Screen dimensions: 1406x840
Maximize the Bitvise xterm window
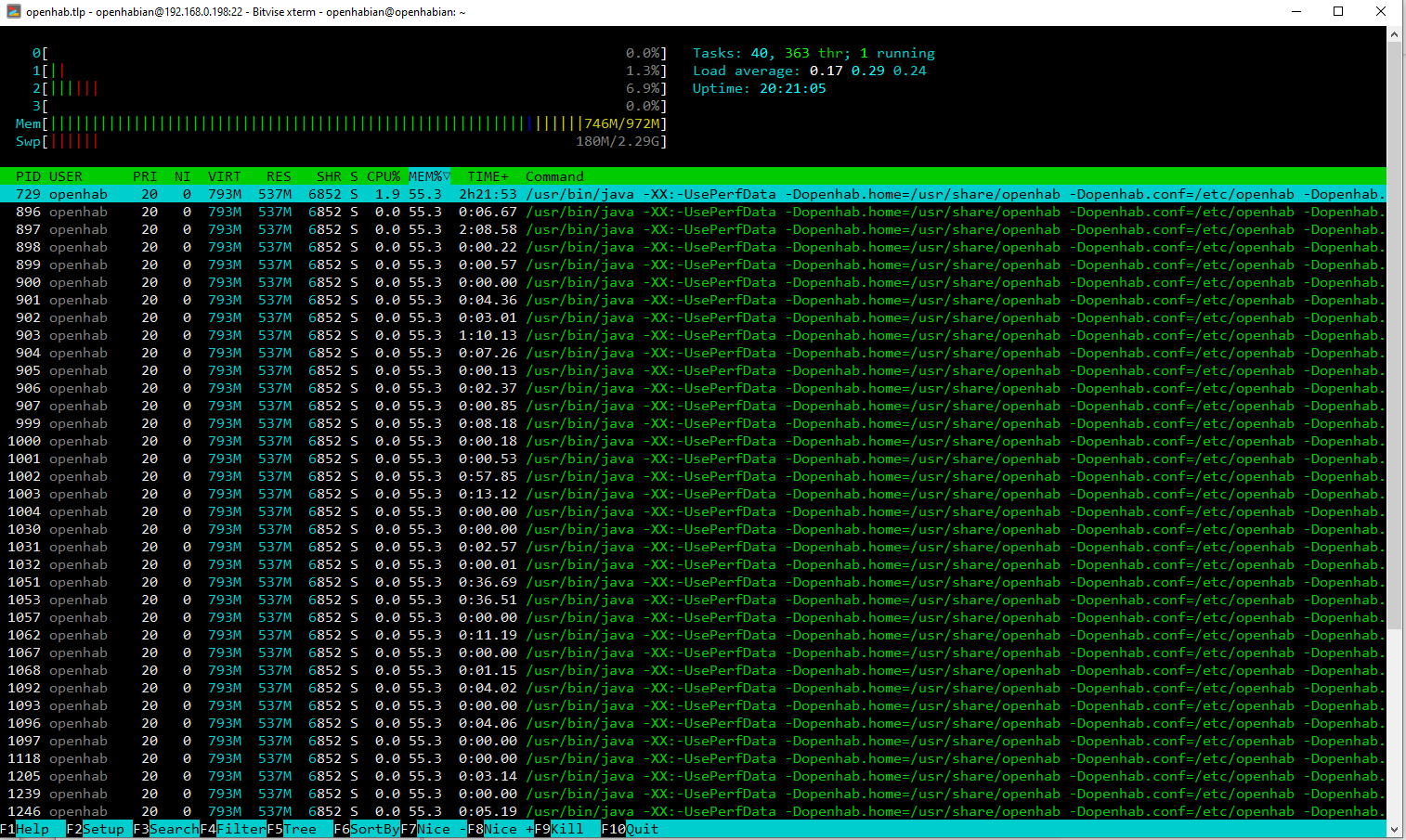(1338, 12)
